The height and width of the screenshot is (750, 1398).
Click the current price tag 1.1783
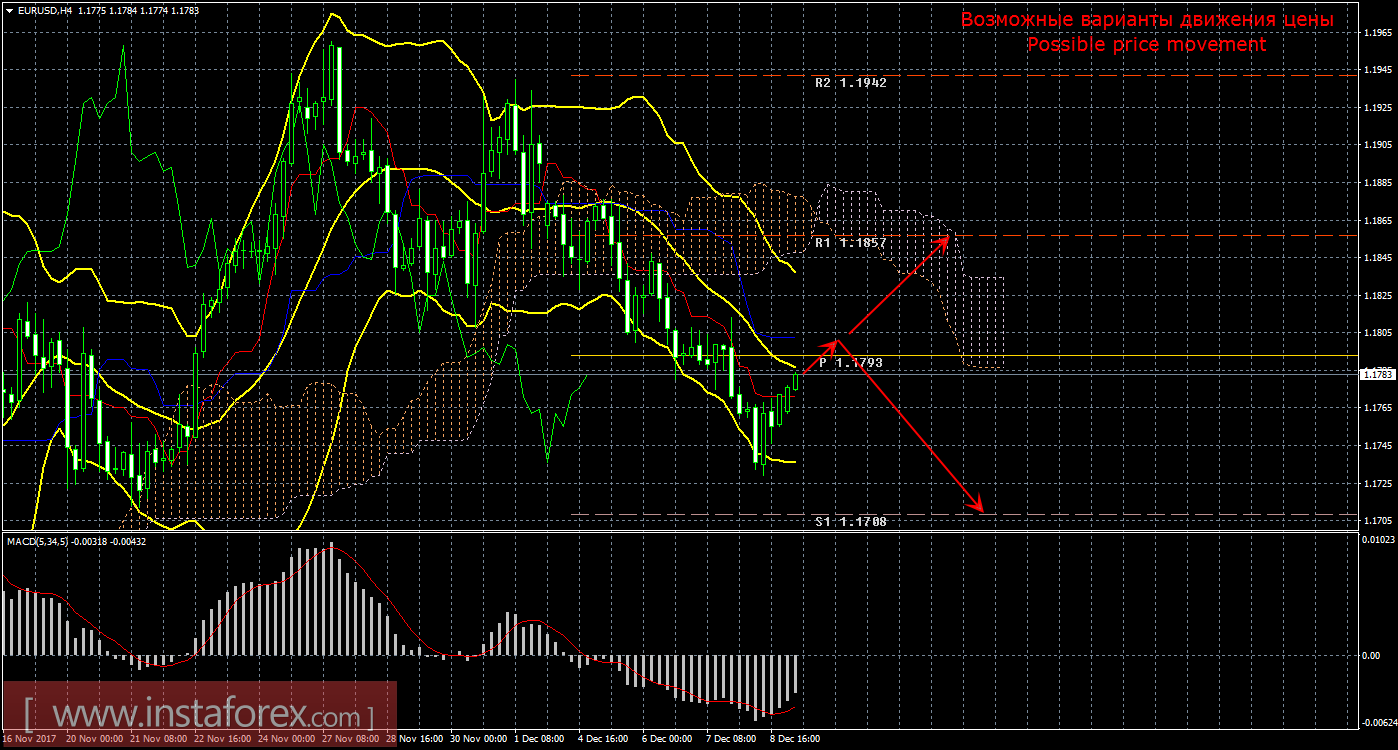pos(1377,374)
